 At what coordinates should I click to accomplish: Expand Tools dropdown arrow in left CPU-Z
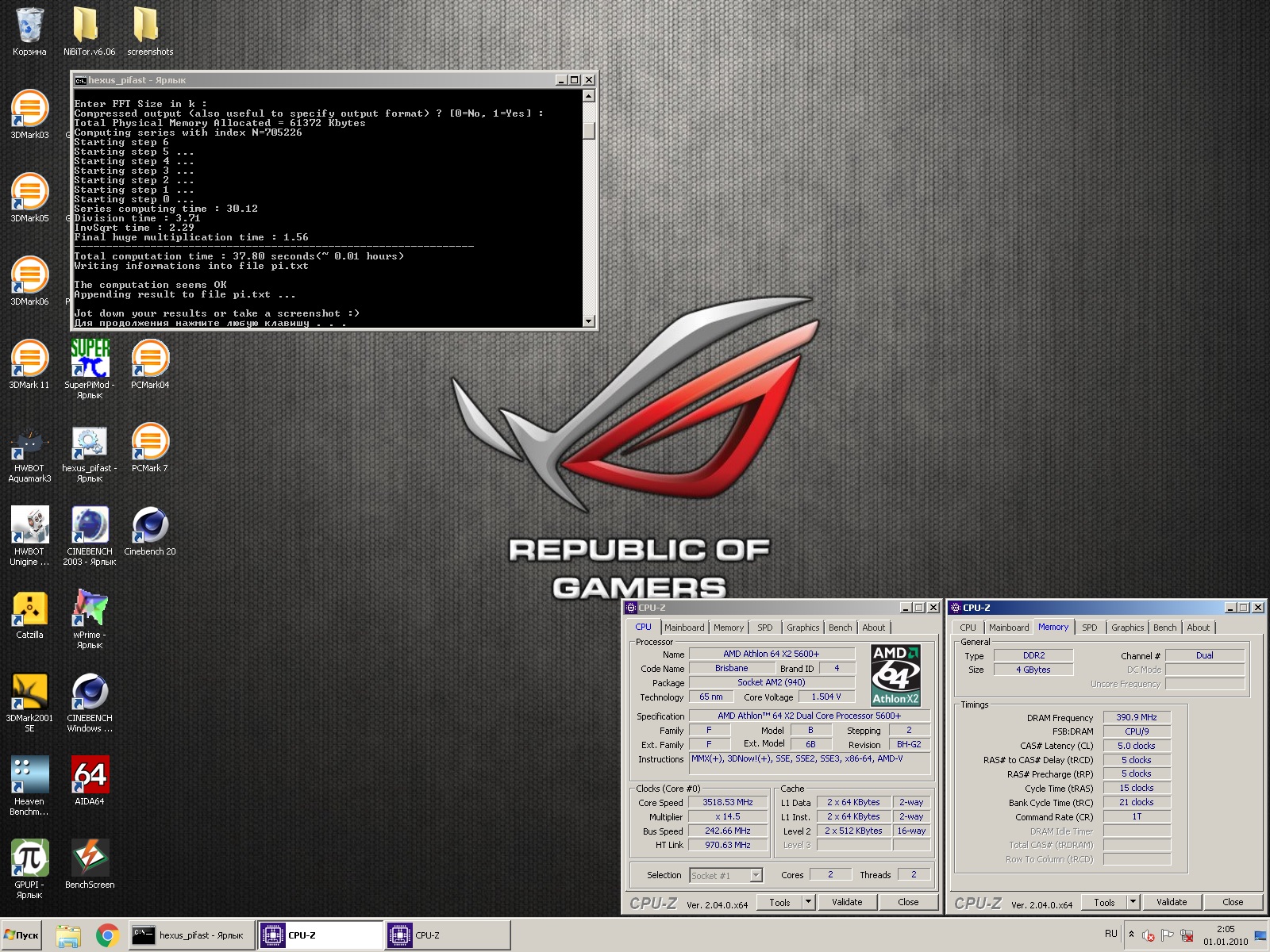point(808,902)
